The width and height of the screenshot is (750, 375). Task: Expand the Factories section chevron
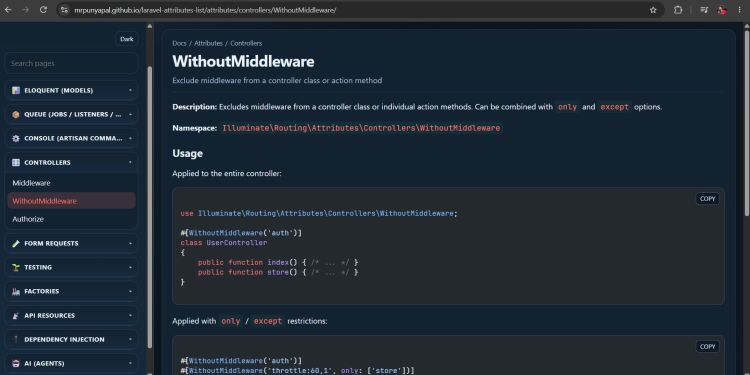pos(130,291)
